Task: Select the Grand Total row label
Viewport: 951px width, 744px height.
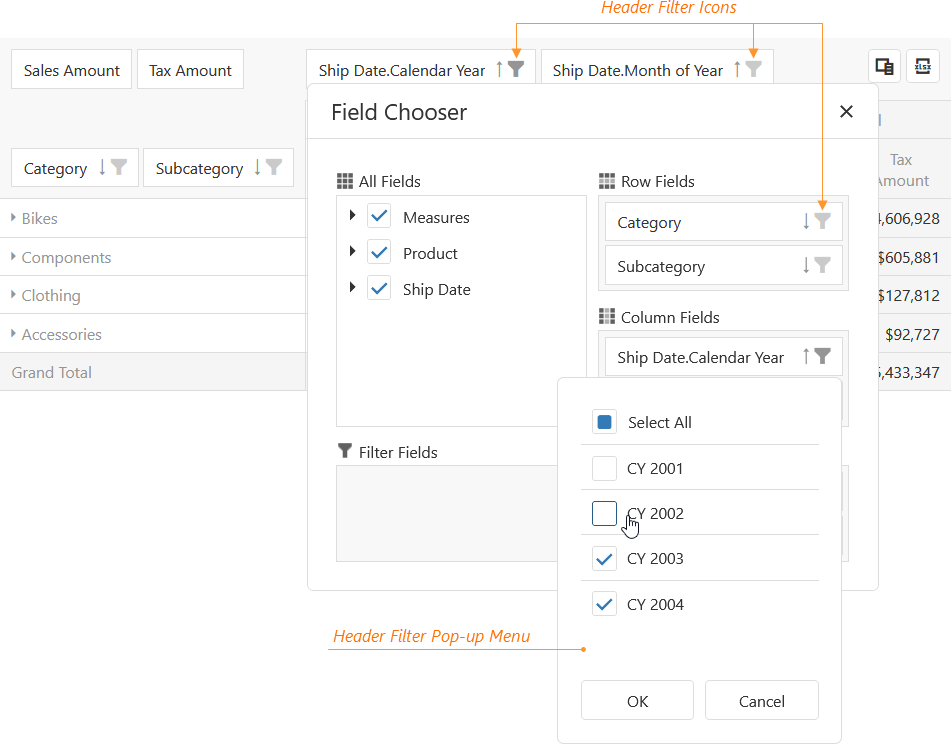Action: 51,371
